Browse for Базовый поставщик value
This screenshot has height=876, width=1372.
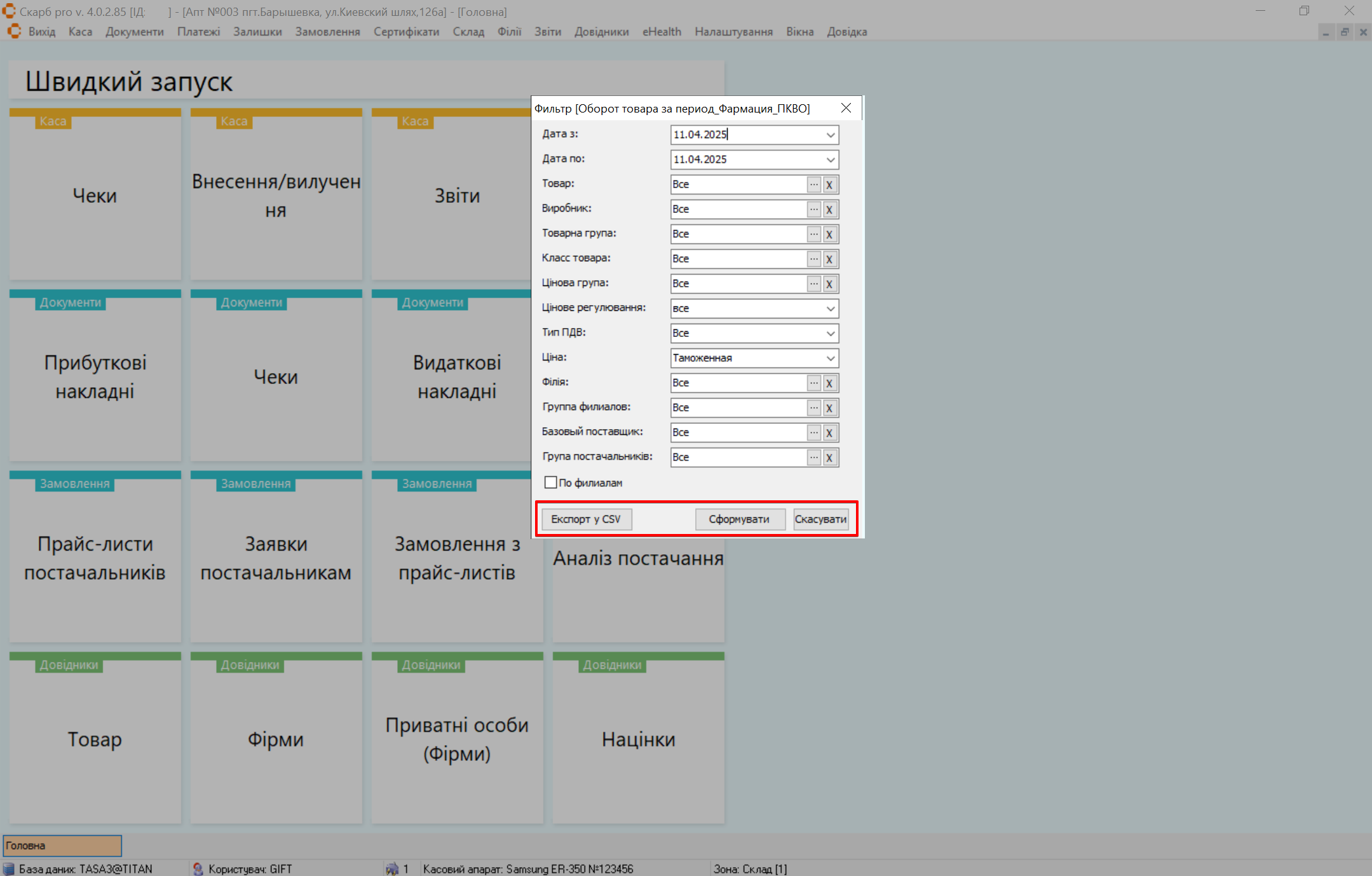[813, 432]
